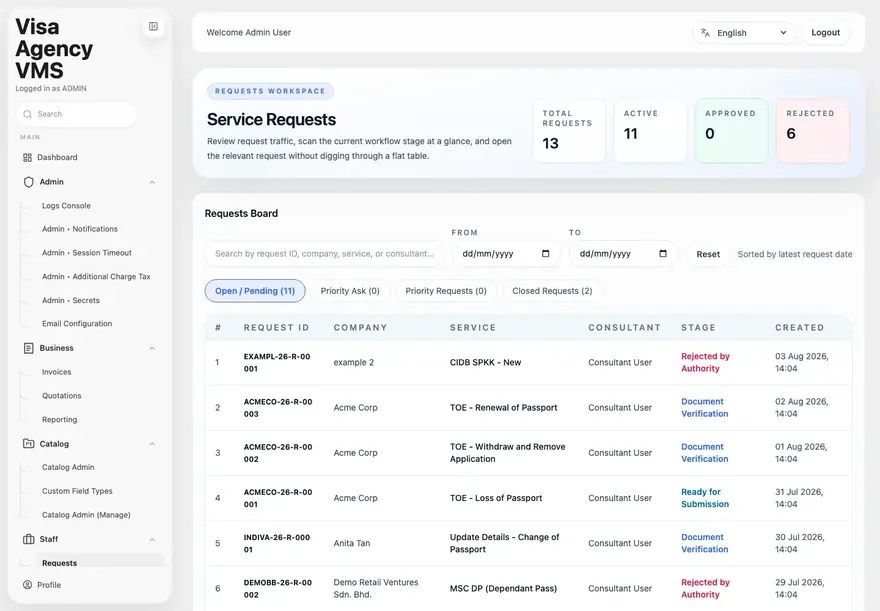Open request EXAMPL-26-R-00001

(277, 362)
